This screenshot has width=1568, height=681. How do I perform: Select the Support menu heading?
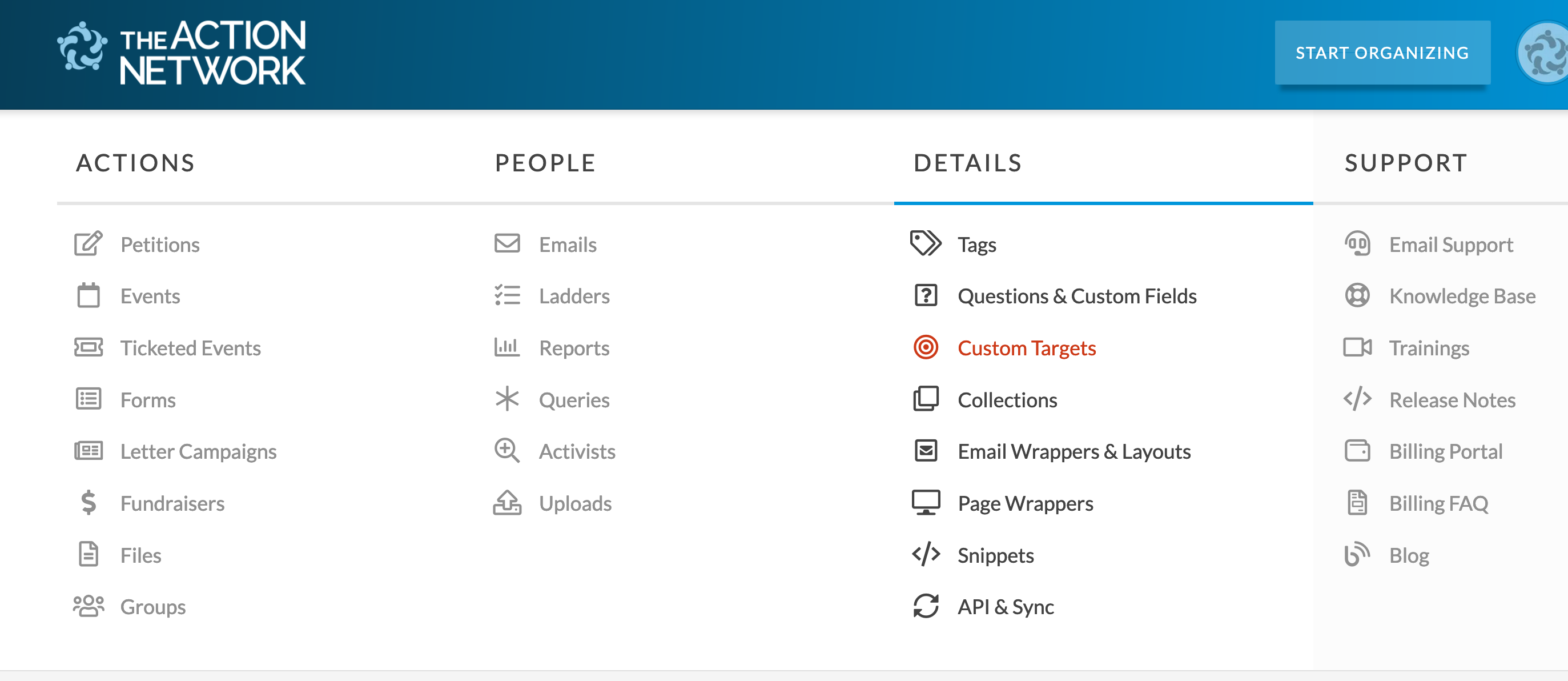(1406, 163)
